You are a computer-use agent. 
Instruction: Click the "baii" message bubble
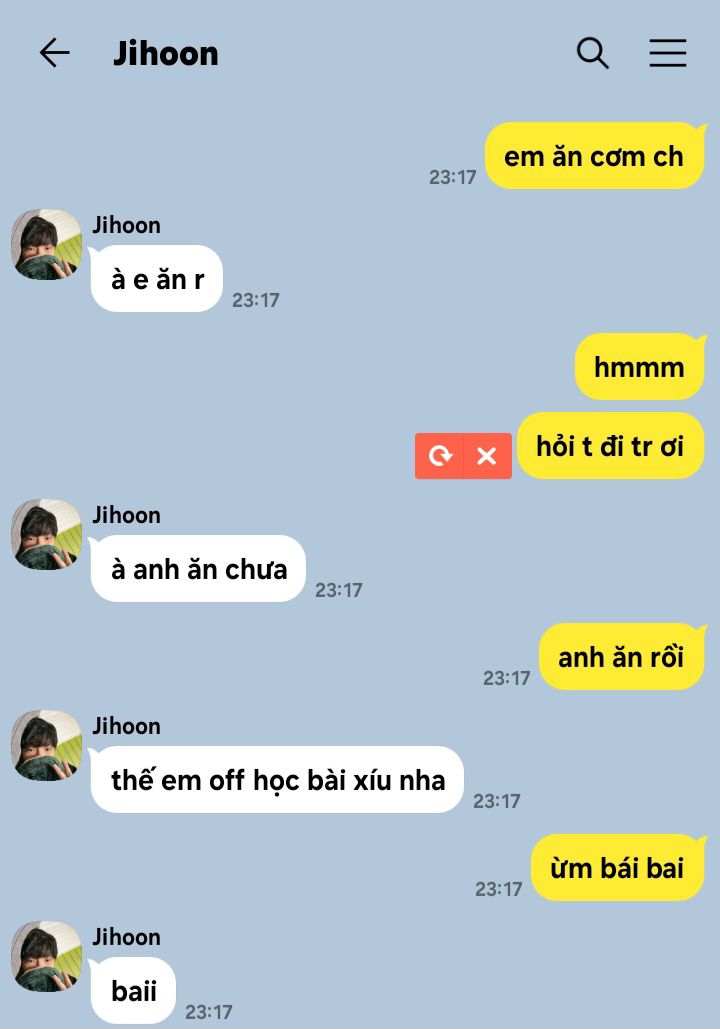click(133, 990)
